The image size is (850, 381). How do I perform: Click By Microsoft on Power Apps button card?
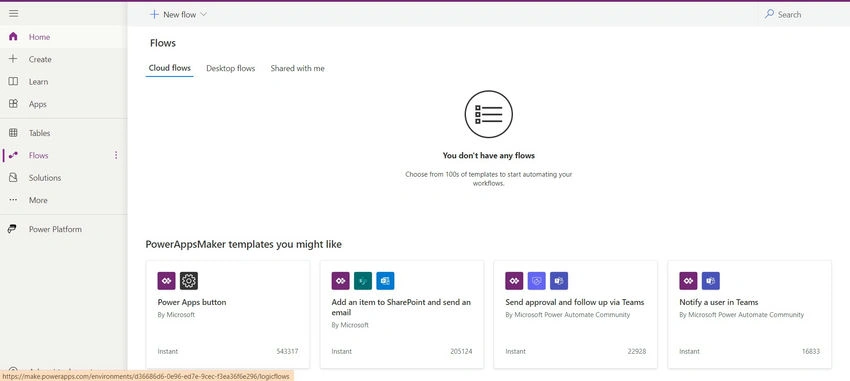coord(176,315)
